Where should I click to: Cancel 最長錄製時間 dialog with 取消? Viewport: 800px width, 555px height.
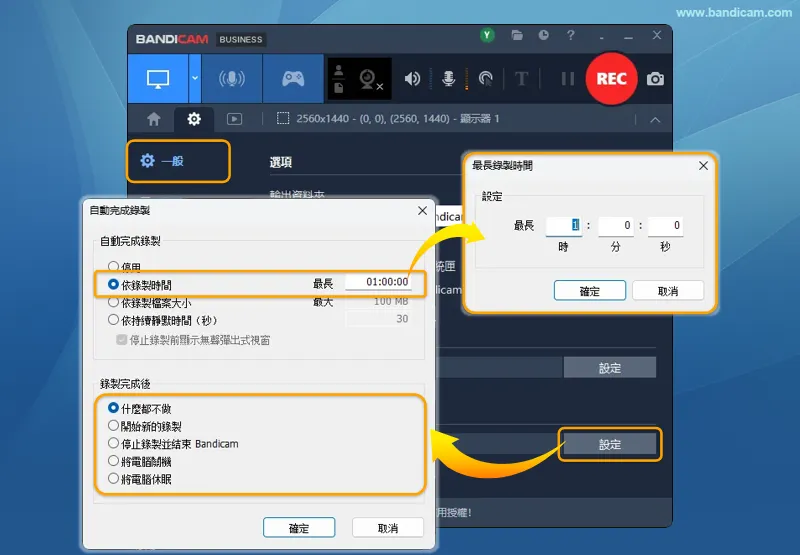(x=668, y=291)
